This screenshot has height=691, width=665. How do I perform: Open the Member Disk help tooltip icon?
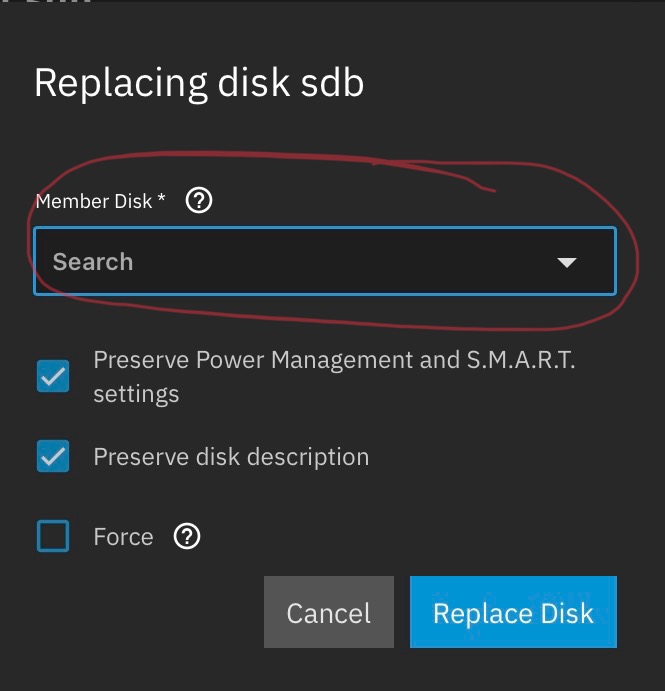click(200, 201)
